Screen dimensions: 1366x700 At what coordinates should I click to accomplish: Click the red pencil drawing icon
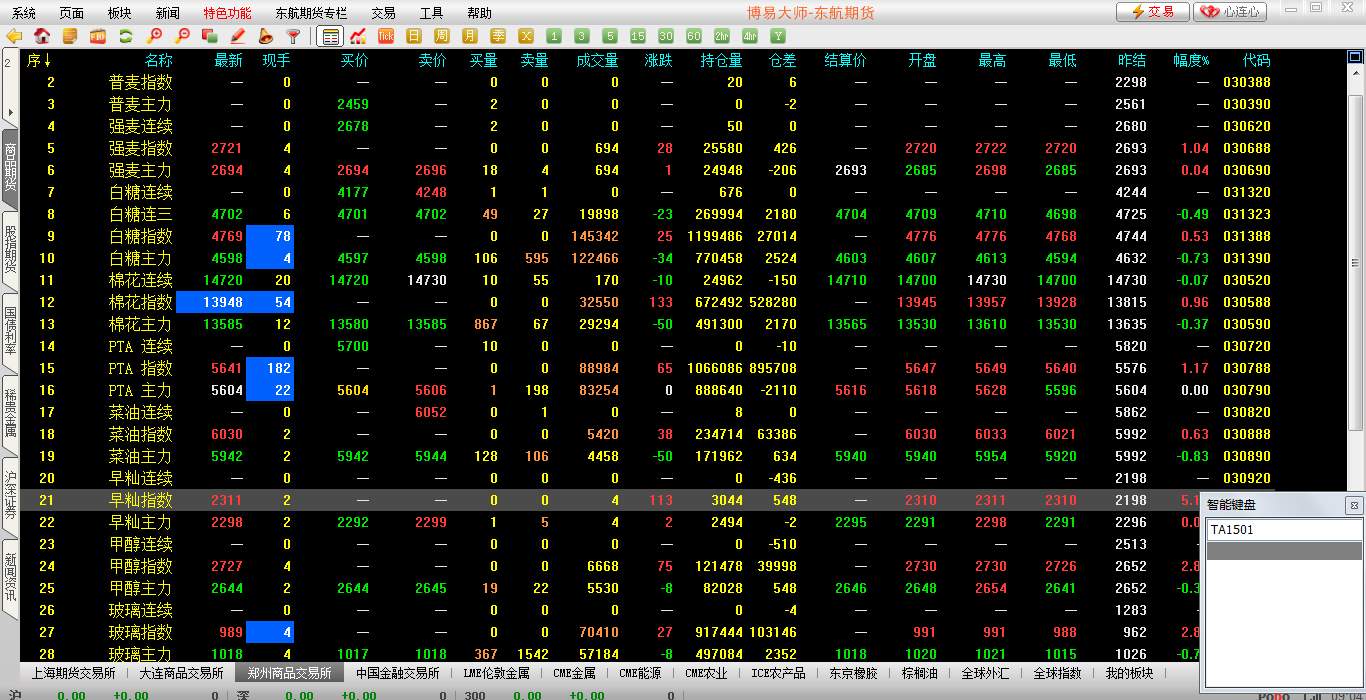(238, 36)
